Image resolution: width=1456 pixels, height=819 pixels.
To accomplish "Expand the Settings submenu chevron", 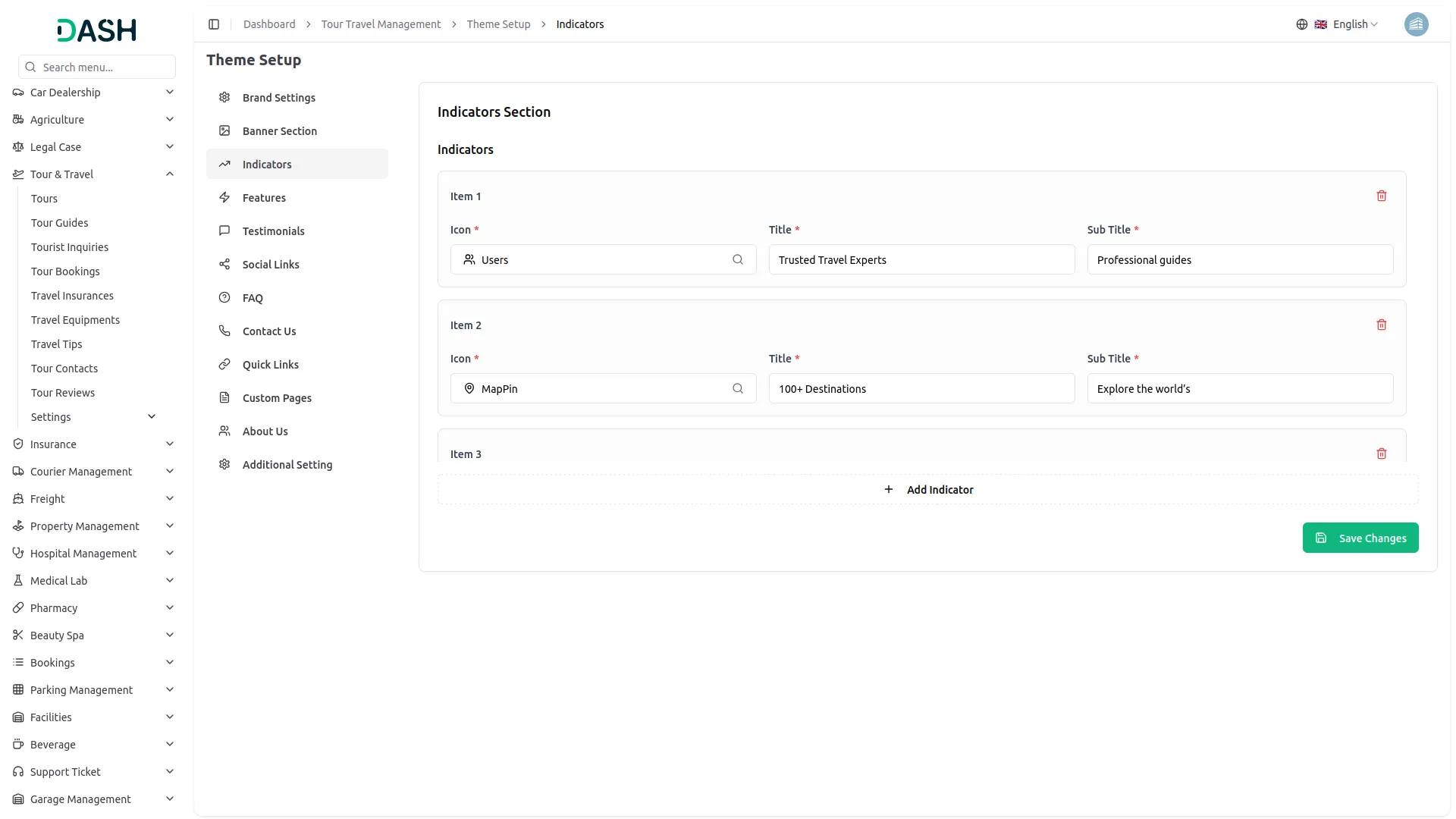I will point(152,417).
